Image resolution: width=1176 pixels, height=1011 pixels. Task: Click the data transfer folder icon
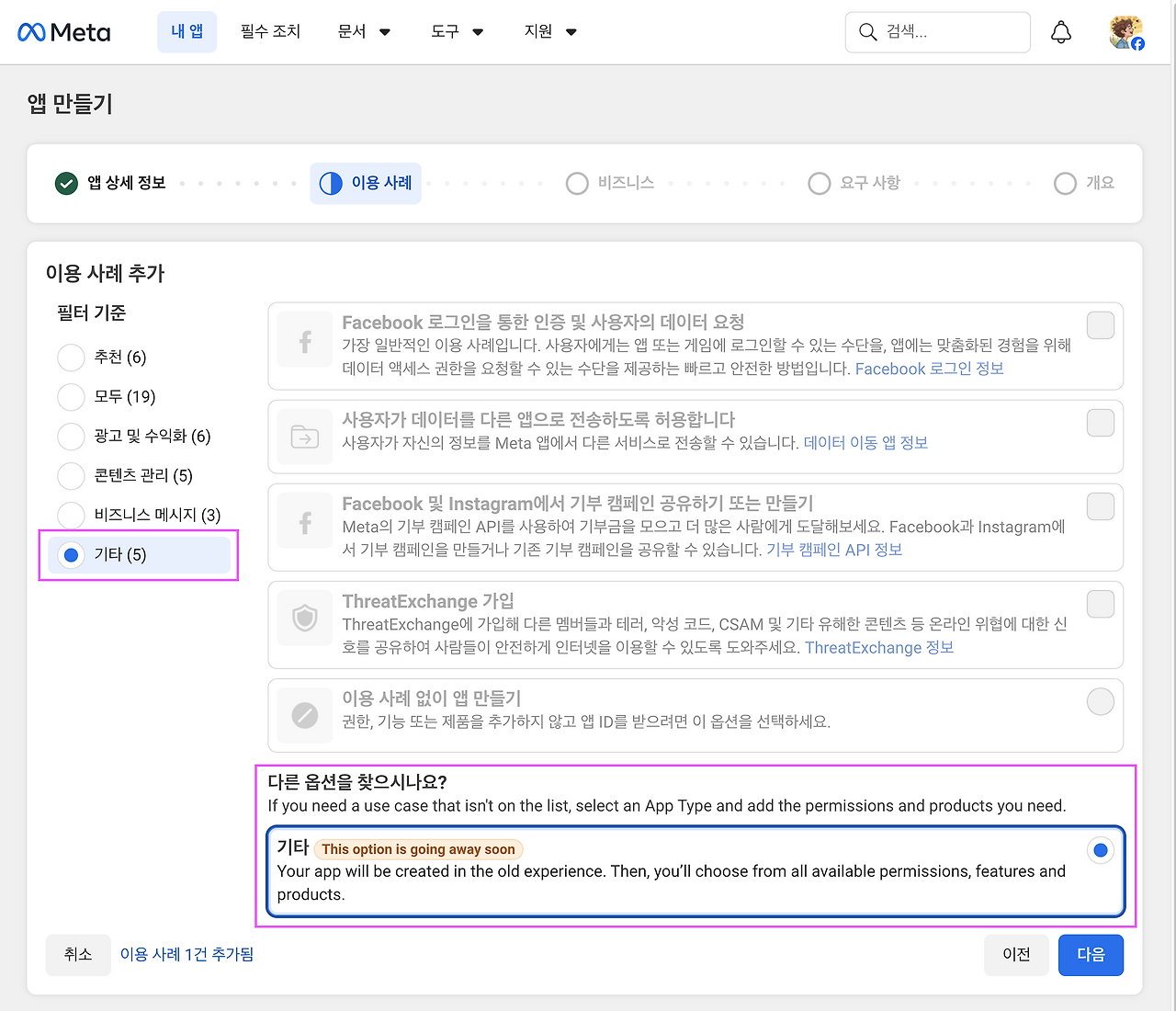pos(305,437)
